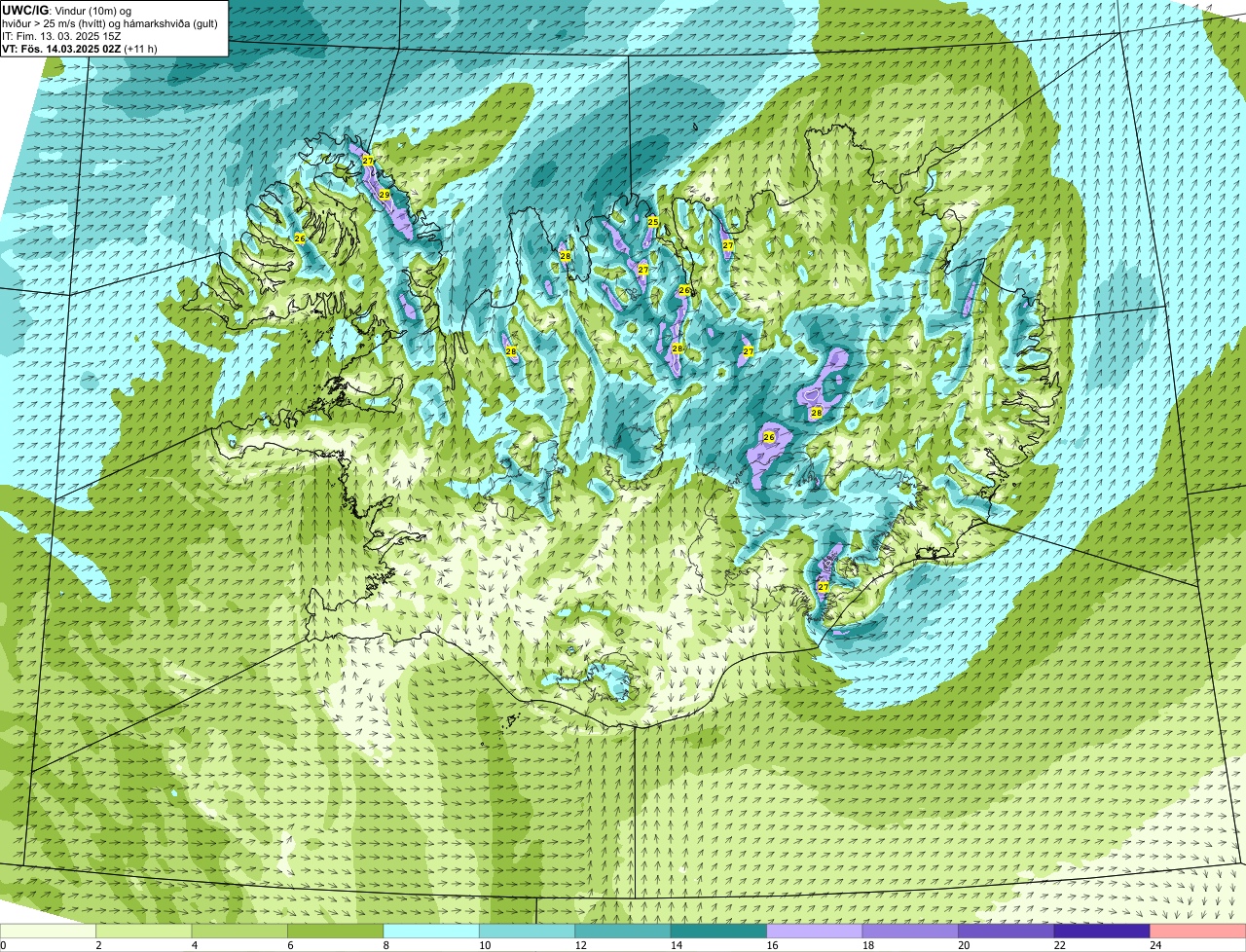Click the 'VT: Fös. 14.03.2025 02Z (+11 h)' line
The width and height of the screenshot is (1246, 952).
(80, 49)
